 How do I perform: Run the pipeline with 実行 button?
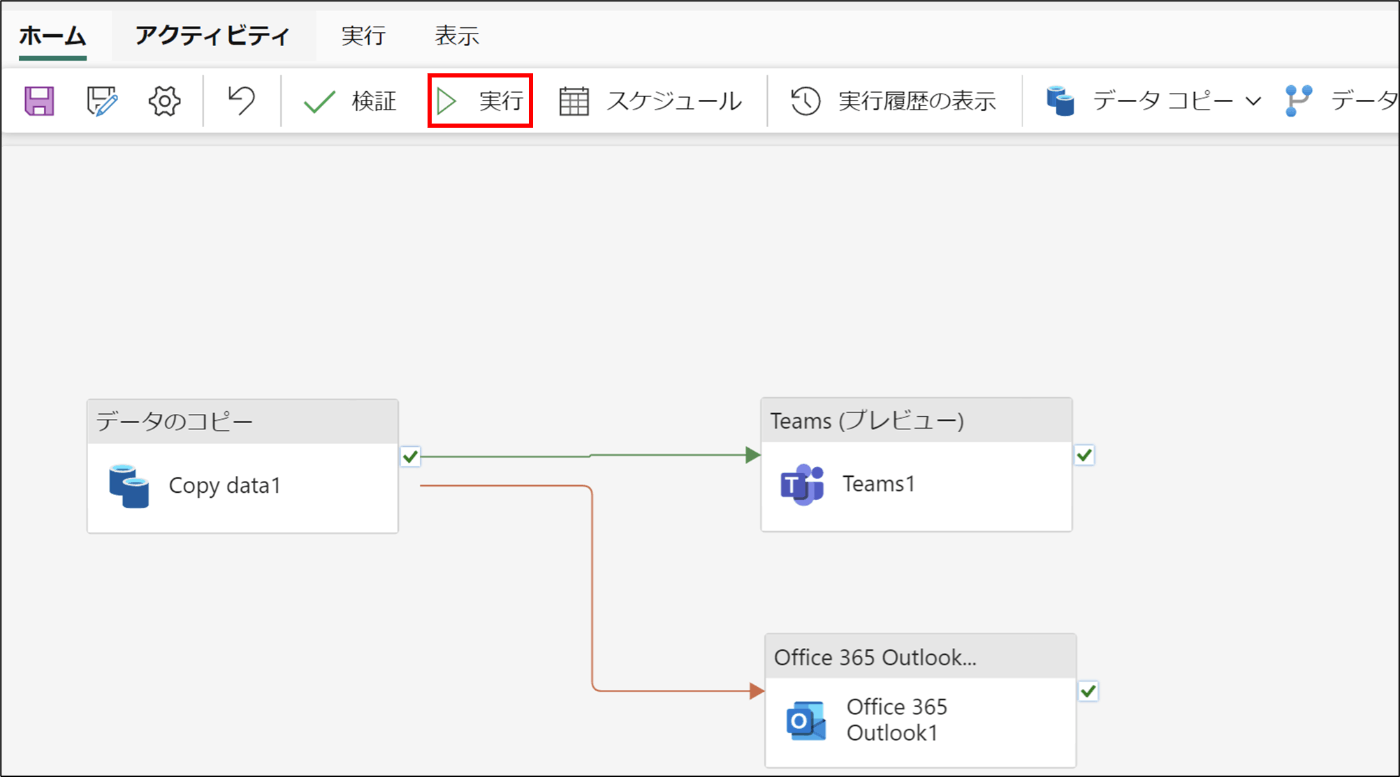pyautogui.click(x=480, y=101)
